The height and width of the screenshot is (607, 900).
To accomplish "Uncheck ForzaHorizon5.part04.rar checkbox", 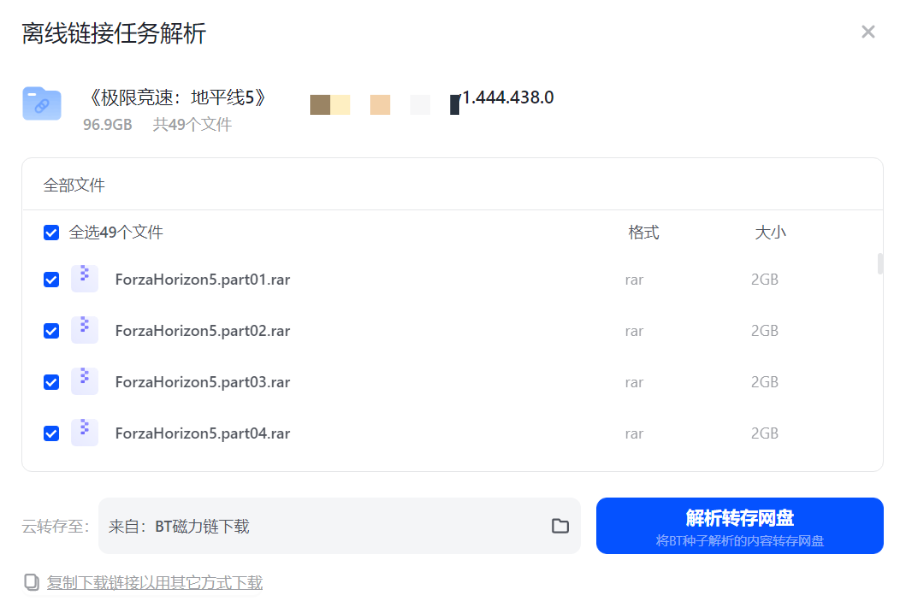I will click(51, 433).
